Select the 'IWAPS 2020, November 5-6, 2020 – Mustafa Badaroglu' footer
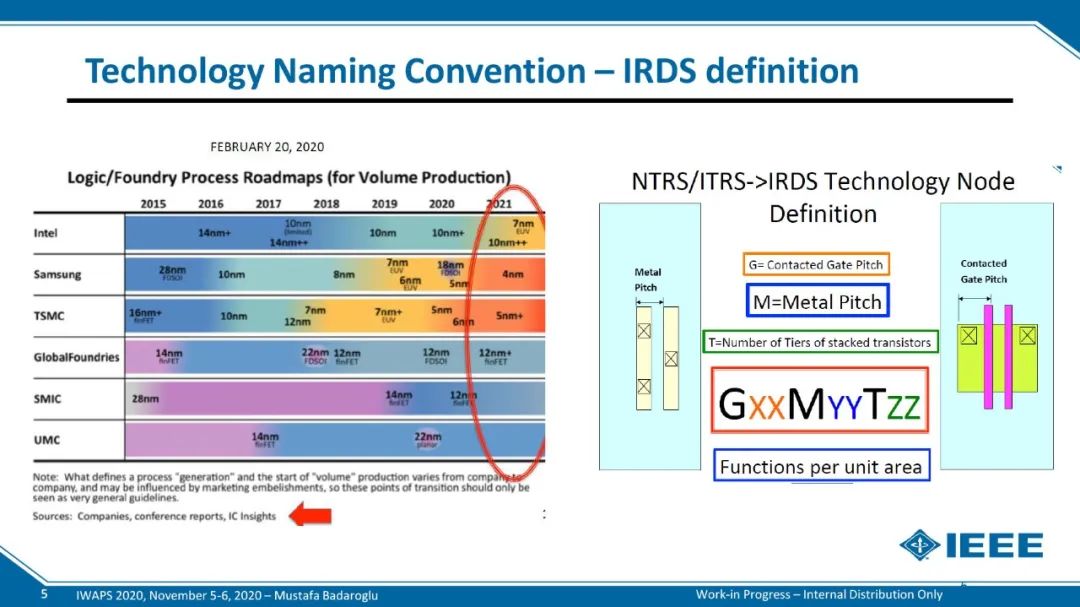 coord(227,595)
